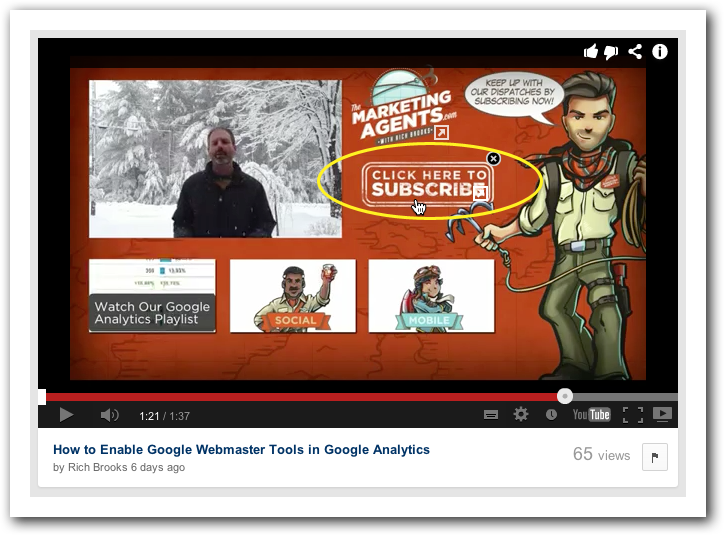The image size is (724, 535).
Task: Open the share icon in the video's top bar
Action: point(635,51)
